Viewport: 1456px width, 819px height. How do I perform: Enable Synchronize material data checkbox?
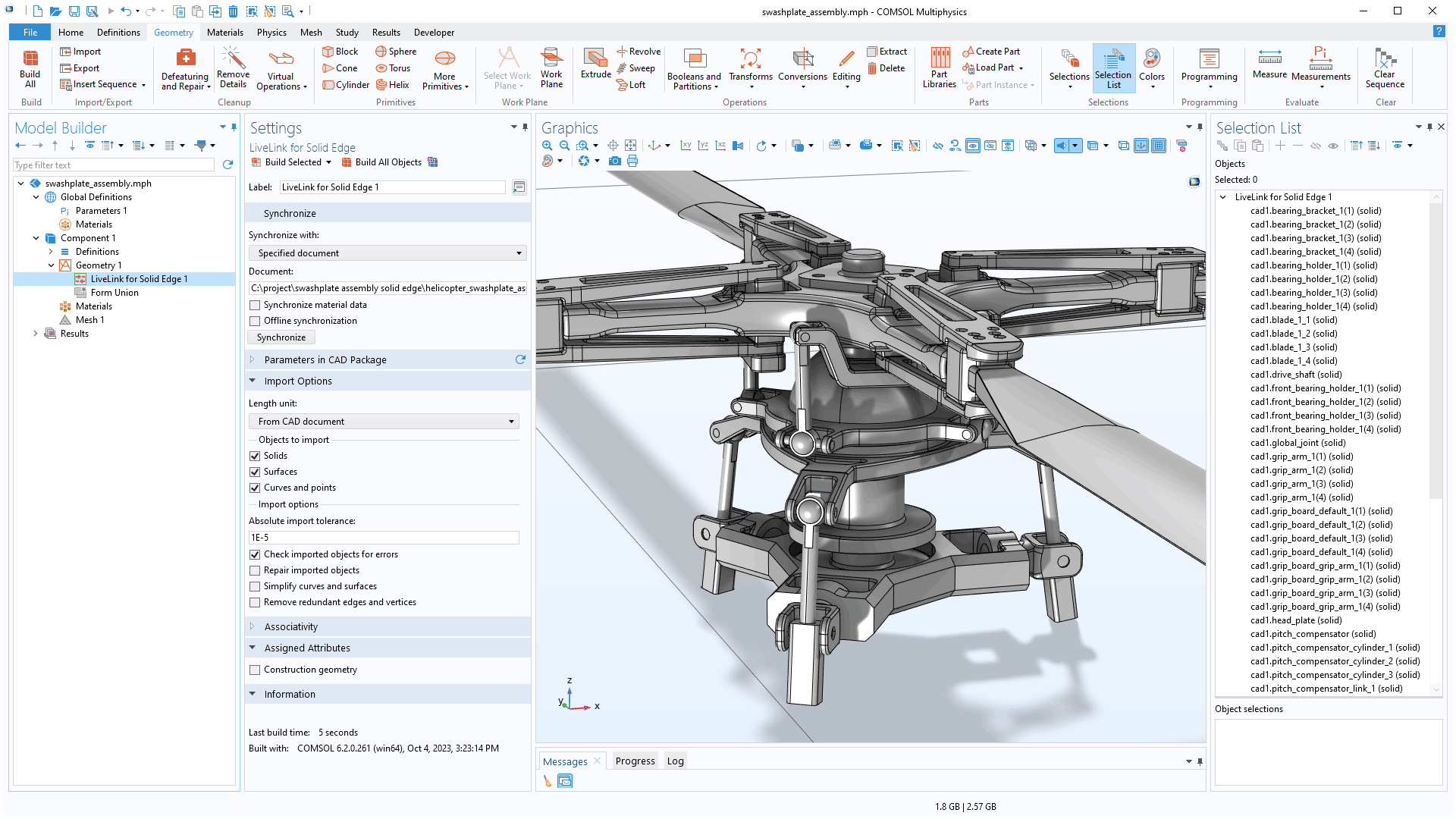click(x=255, y=305)
